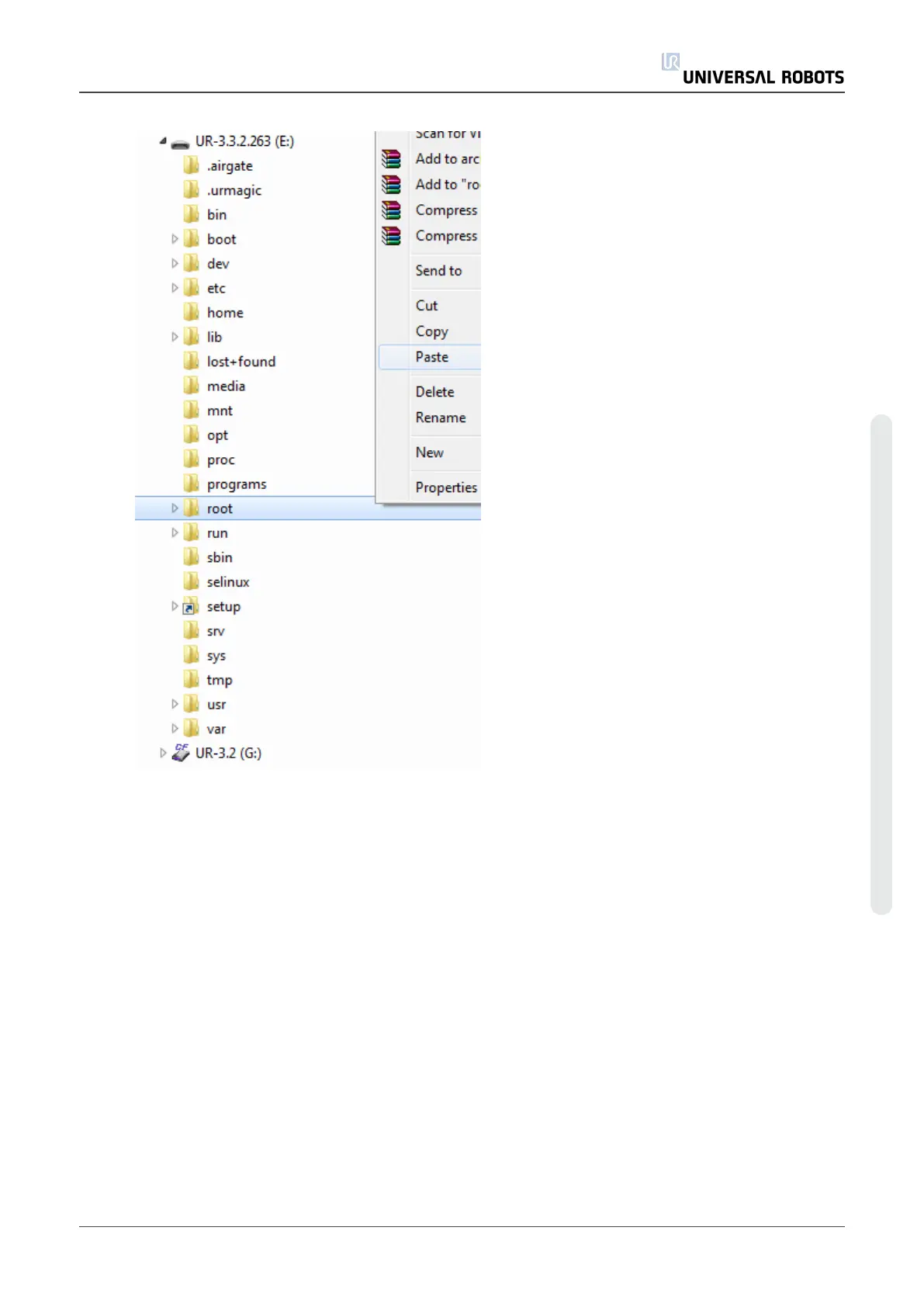Select the UR-3.2 (G:) drive label
The width and height of the screenshot is (924, 1307).
228,753
